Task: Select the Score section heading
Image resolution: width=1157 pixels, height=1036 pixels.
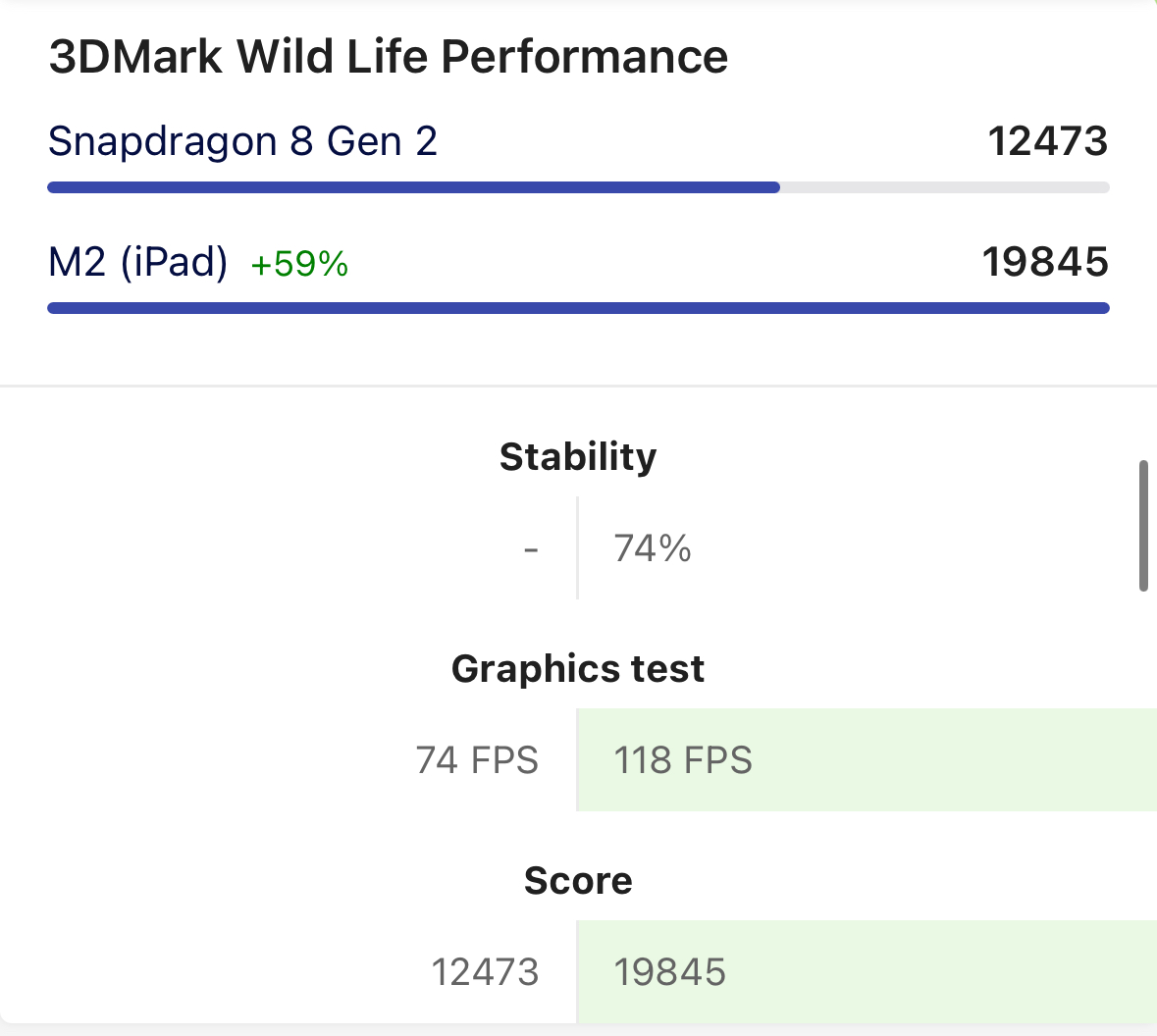Action: (x=578, y=881)
